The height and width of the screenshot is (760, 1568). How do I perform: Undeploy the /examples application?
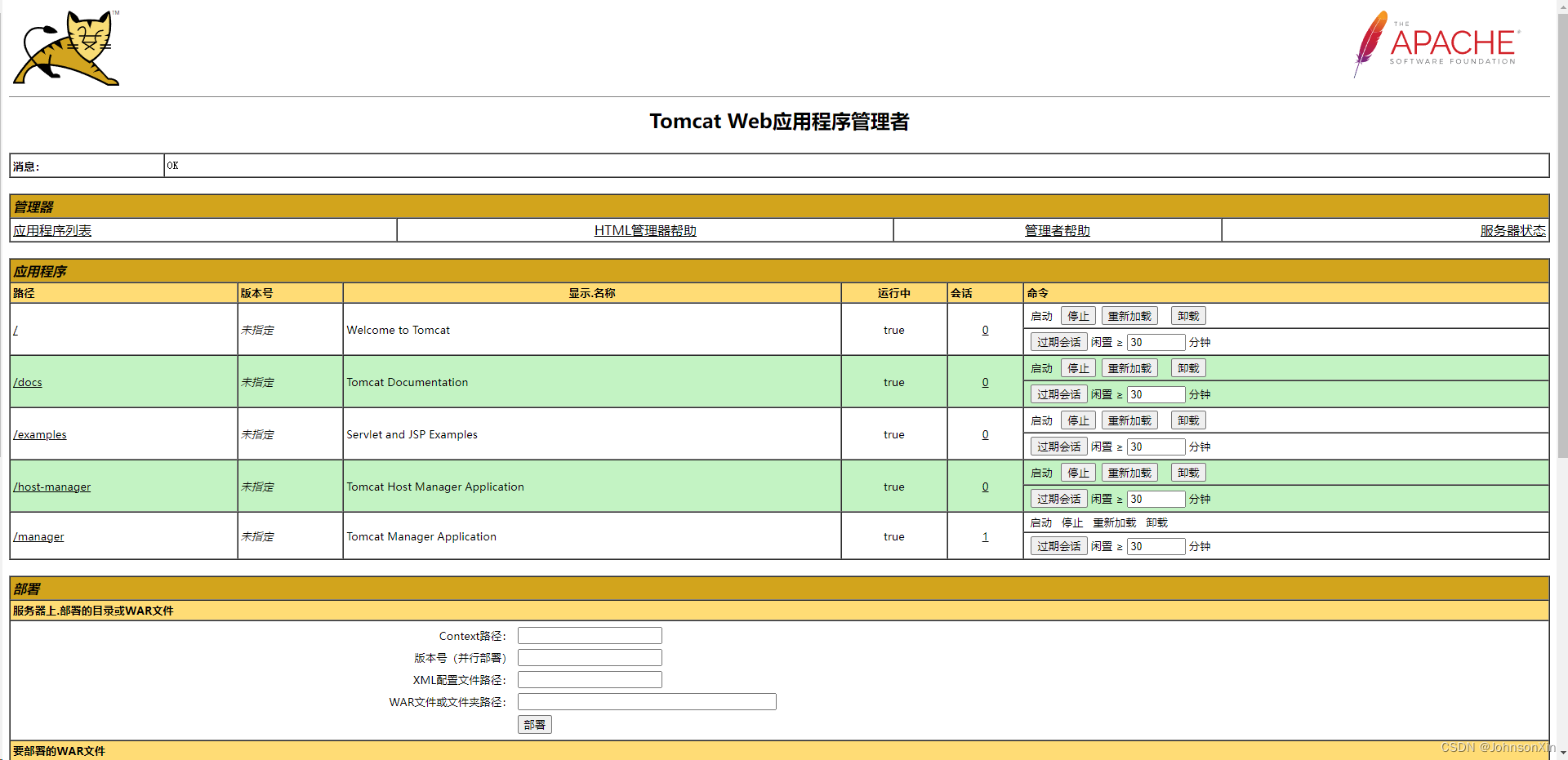(1188, 420)
